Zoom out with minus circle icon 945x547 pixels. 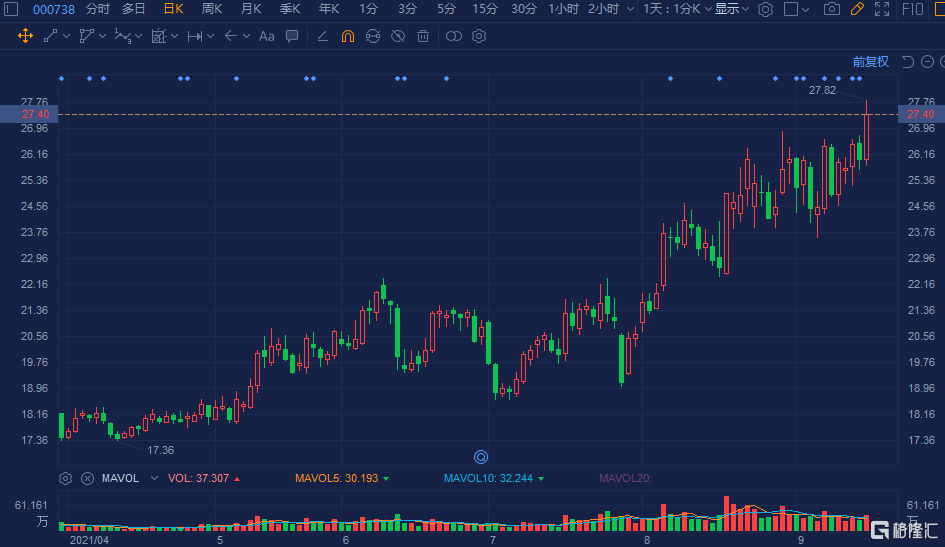click(x=928, y=61)
